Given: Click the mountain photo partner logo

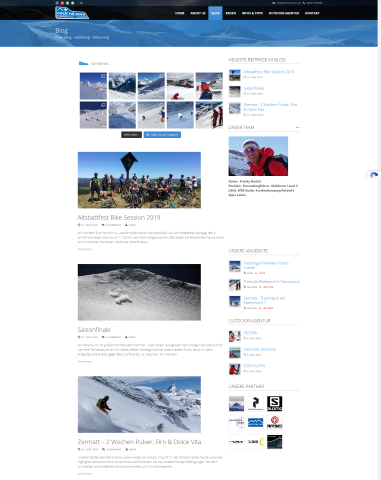Looking at the screenshot, I should [236, 404].
